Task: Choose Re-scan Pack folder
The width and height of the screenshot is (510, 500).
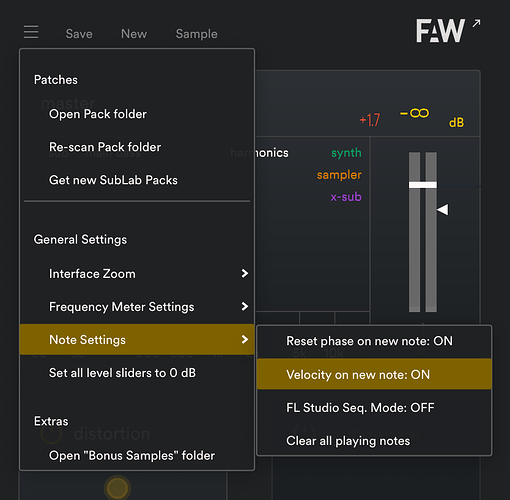Action: (137, 147)
